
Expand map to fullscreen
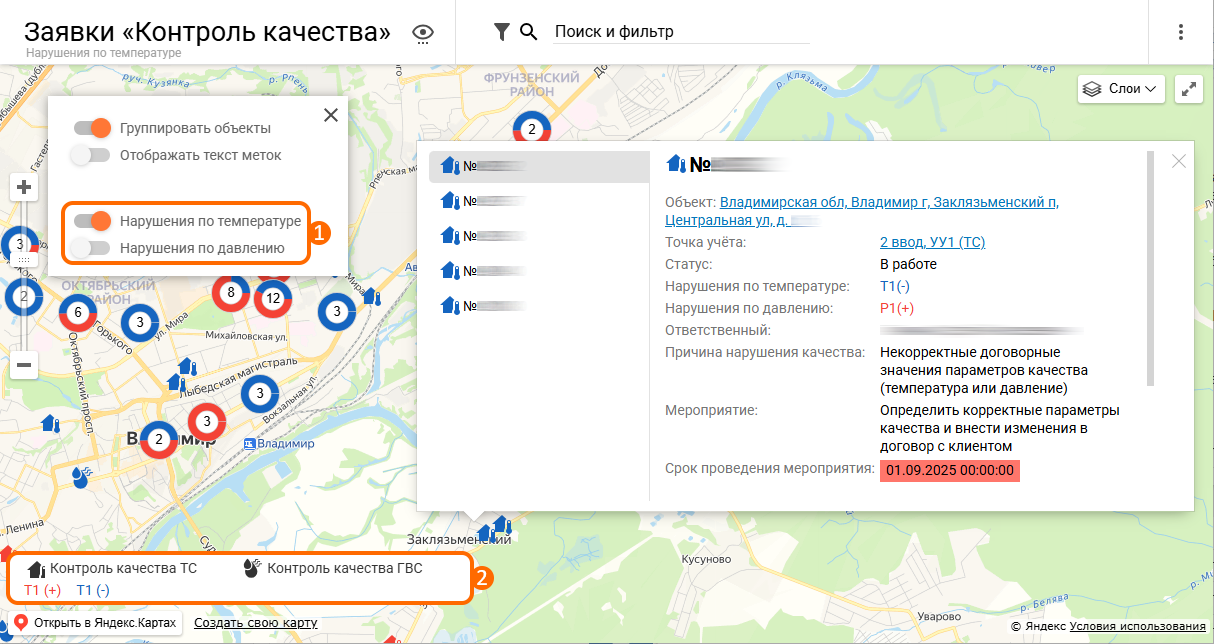pyautogui.click(x=1189, y=88)
